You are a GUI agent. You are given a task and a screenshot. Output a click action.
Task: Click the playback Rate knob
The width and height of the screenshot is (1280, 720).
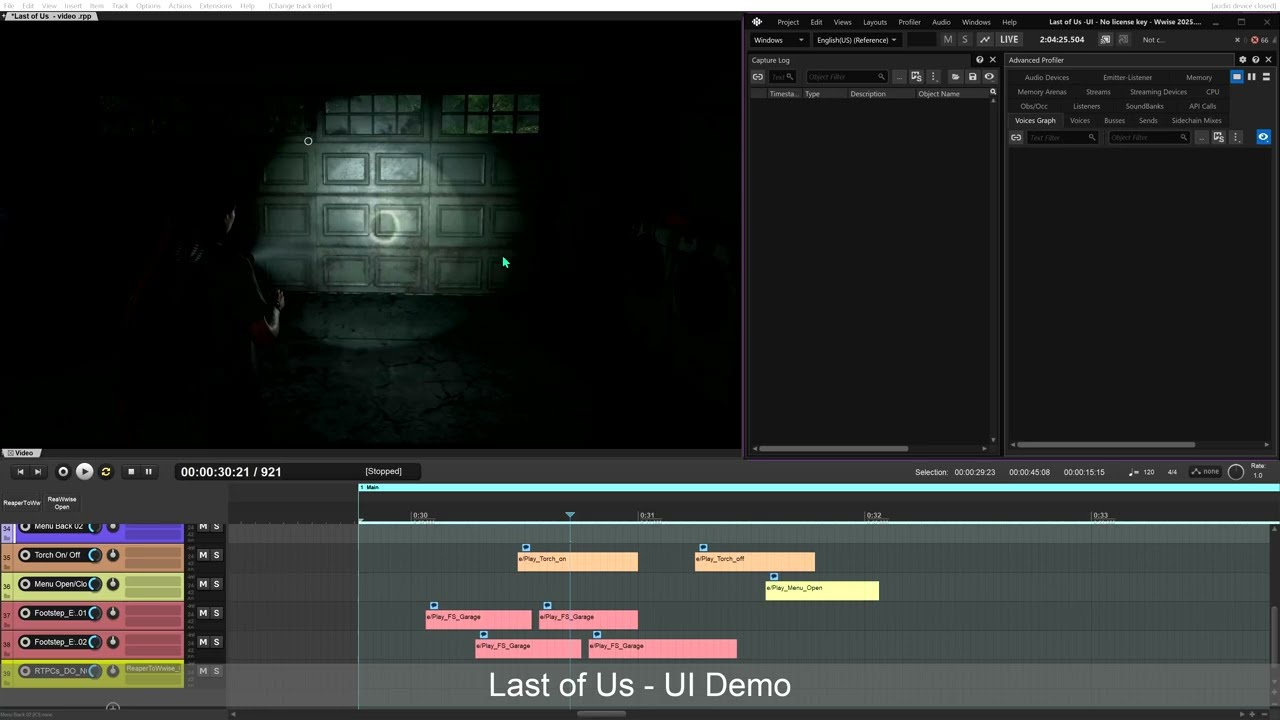1236,472
